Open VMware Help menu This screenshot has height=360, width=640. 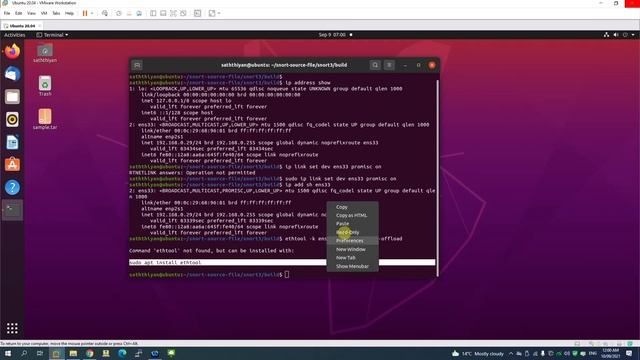click(69, 13)
